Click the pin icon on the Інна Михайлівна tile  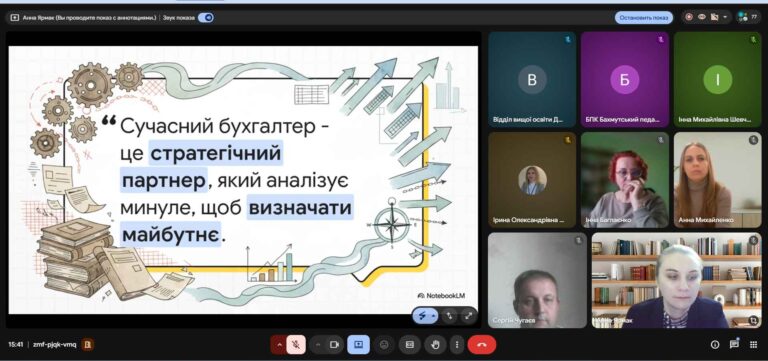coord(753,40)
